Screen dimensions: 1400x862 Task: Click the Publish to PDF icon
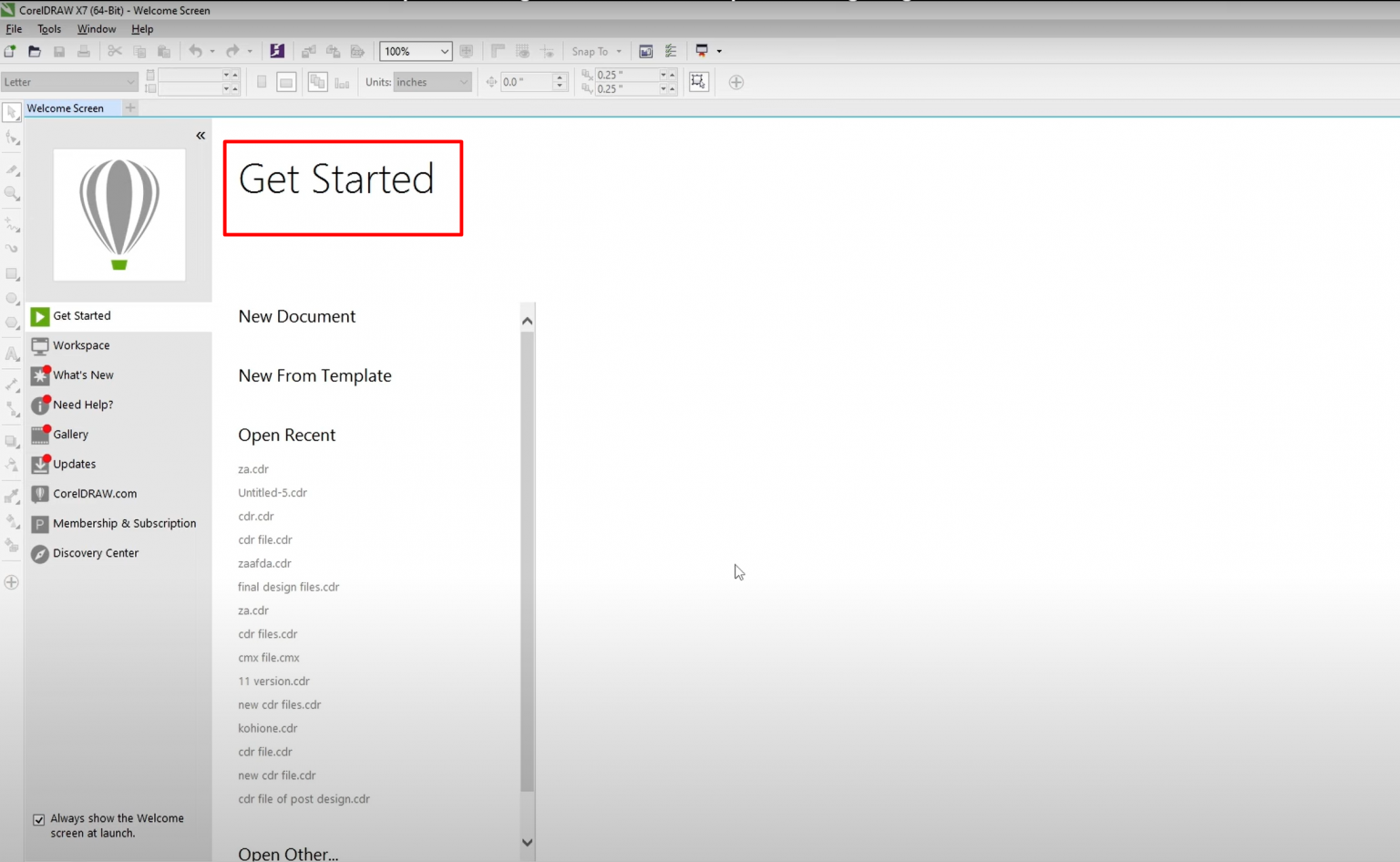tap(358, 51)
